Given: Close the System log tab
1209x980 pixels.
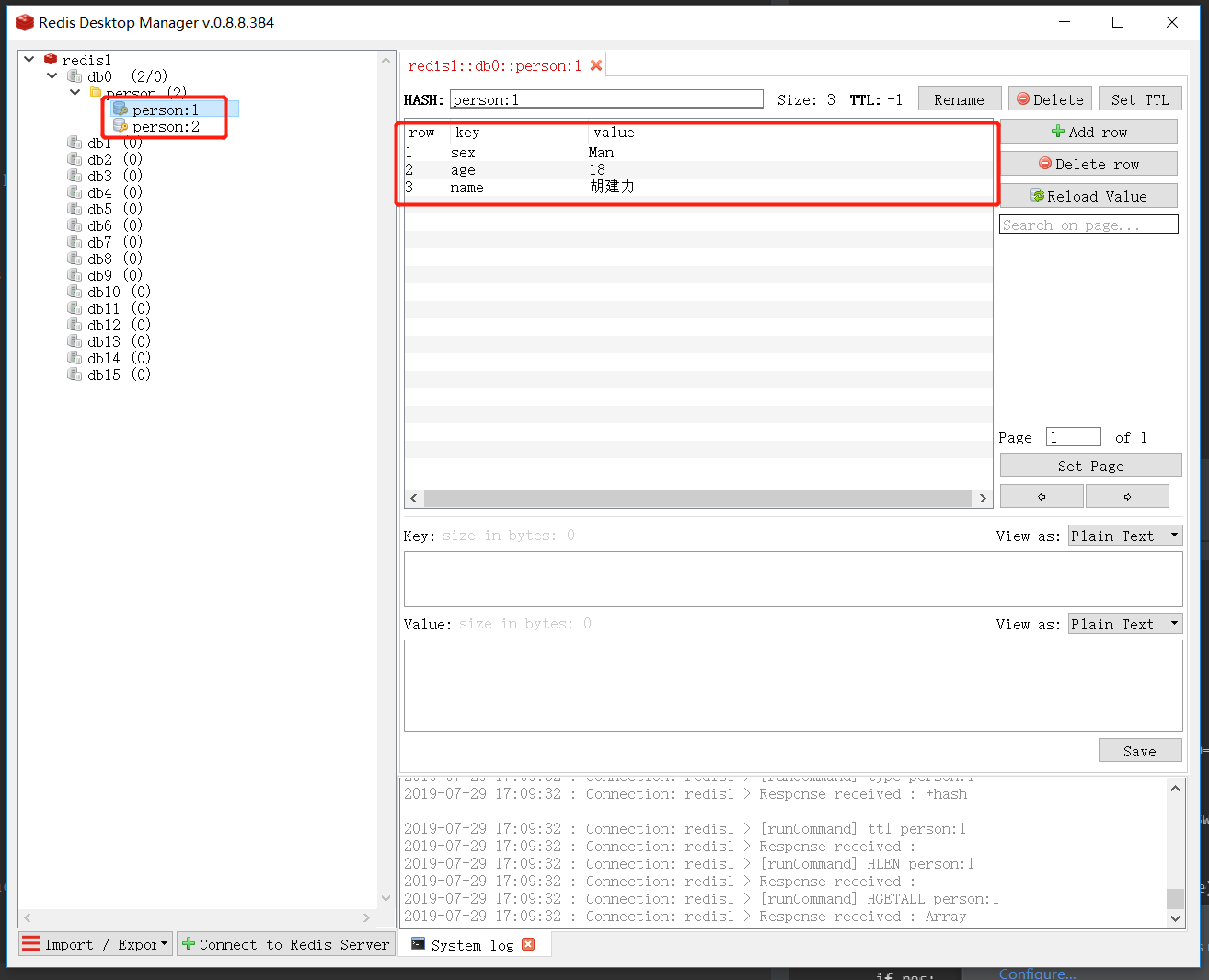Looking at the screenshot, I should click(x=528, y=944).
